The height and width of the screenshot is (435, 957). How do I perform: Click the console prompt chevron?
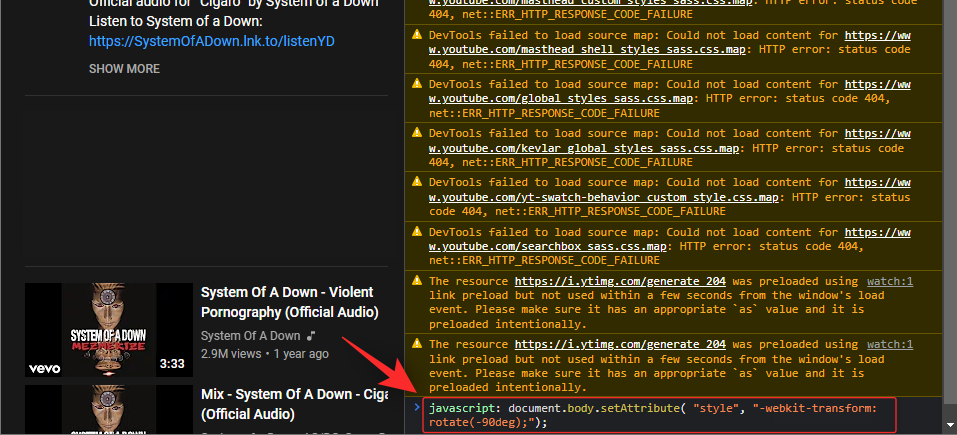417,408
